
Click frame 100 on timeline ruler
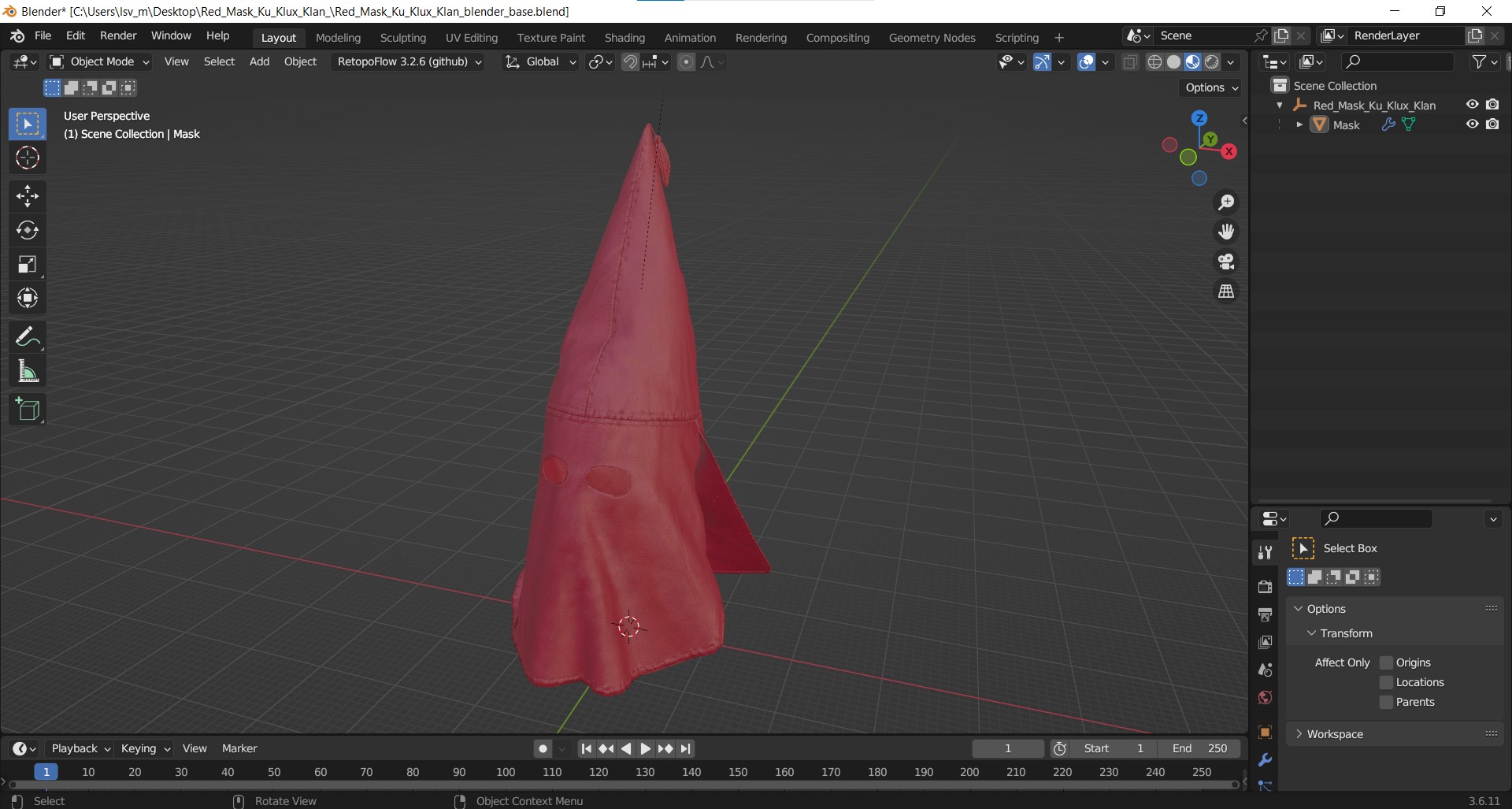click(506, 773)
